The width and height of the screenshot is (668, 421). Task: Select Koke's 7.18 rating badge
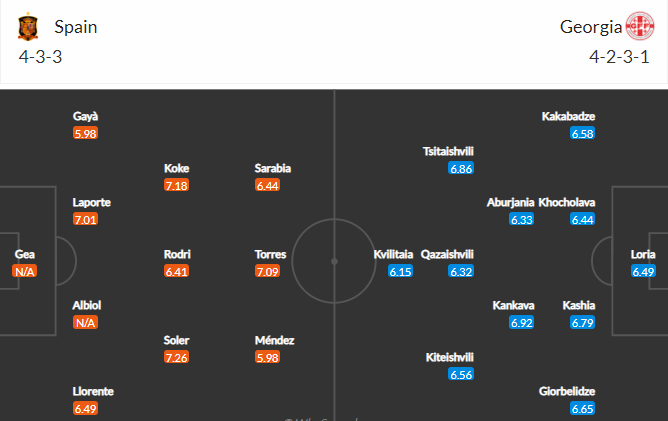[x=176, y=185]
